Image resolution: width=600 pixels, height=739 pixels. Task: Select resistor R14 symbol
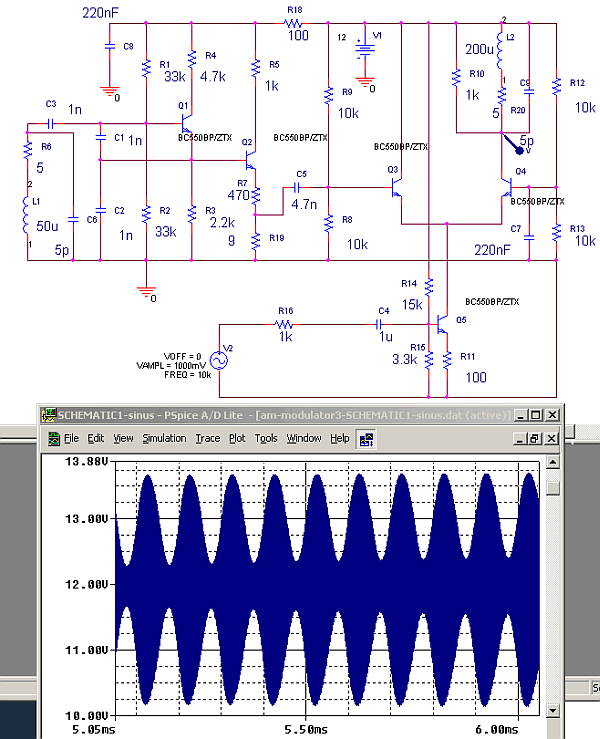tap(428, 287)
